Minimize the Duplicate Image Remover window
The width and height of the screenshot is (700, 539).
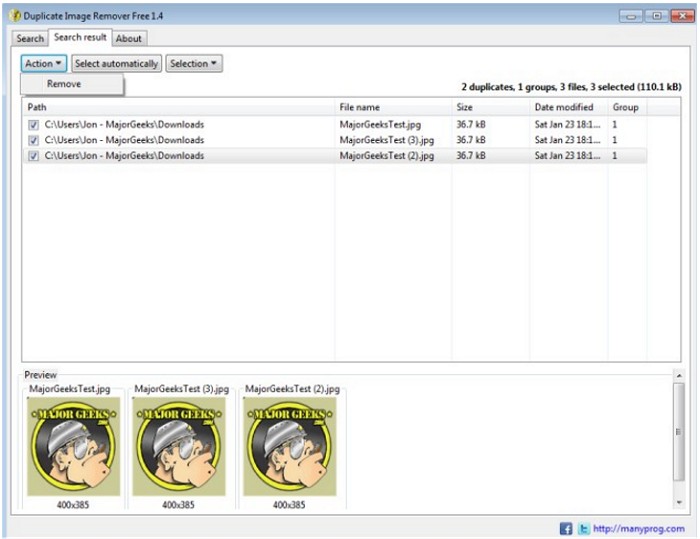pos(631,17)
